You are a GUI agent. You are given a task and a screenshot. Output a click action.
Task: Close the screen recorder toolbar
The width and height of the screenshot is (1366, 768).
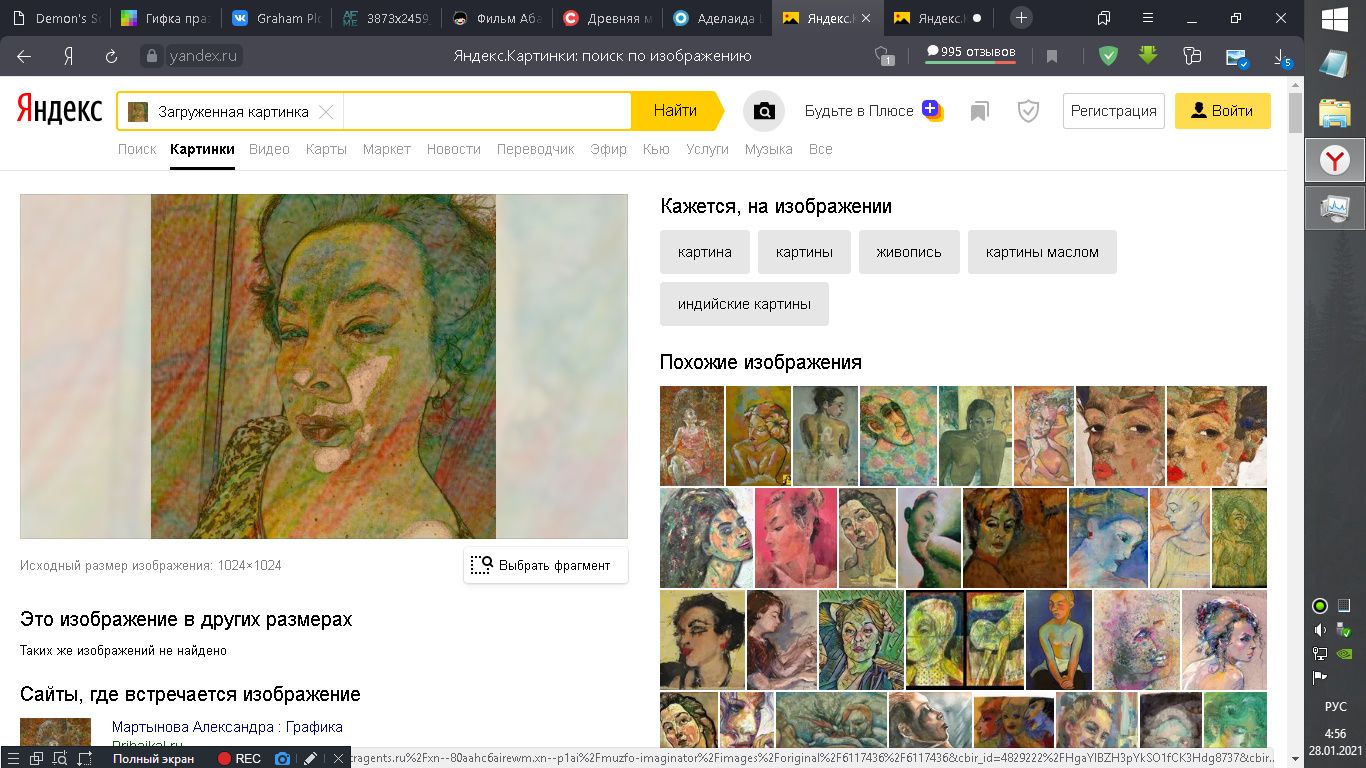click(340, 759)
